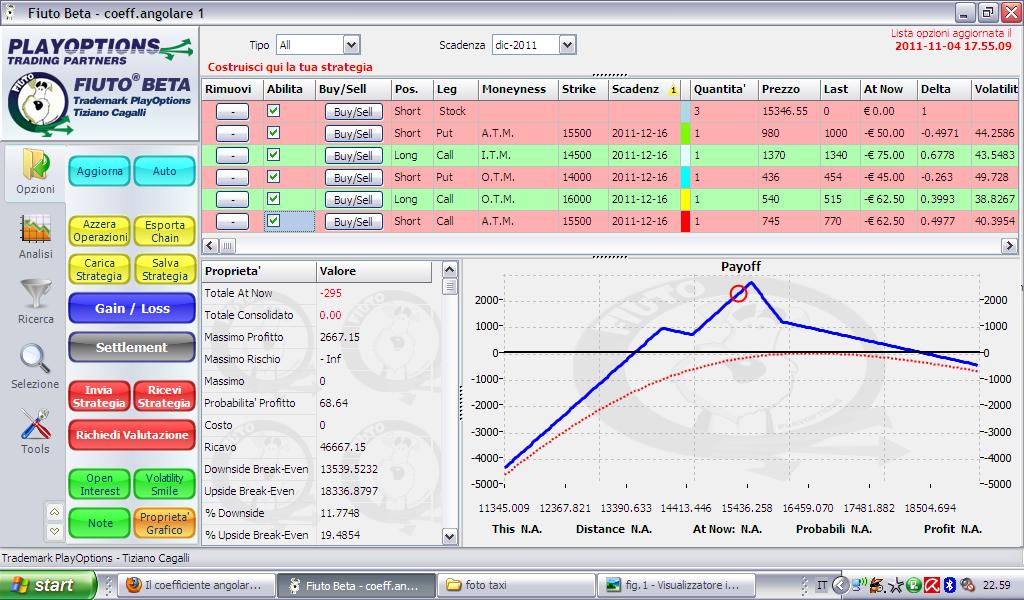Click the red color swatch of Short Call row

click(685, 221)
